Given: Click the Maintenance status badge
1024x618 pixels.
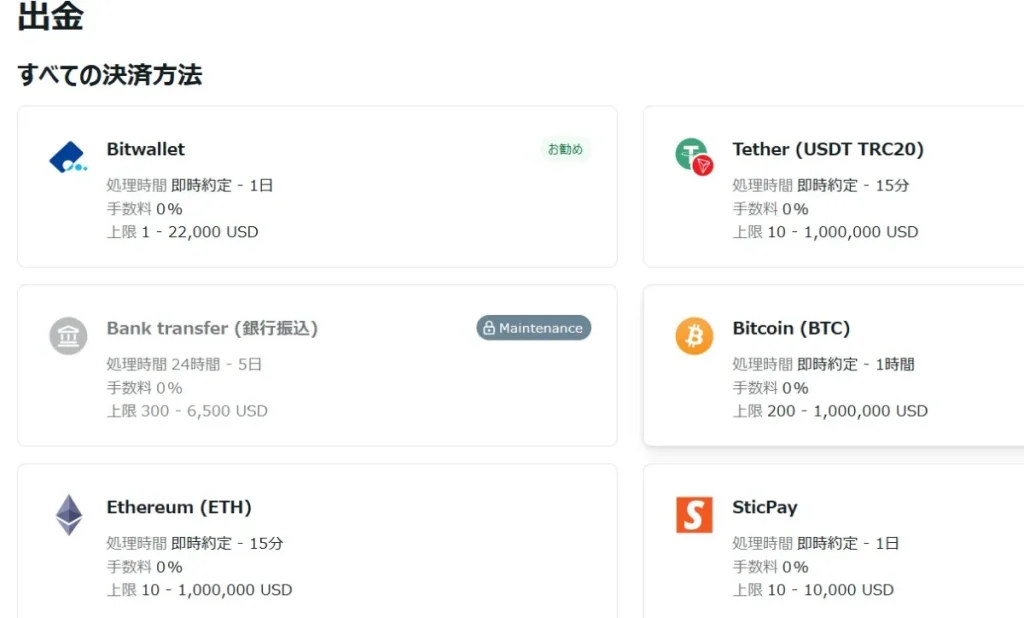Looking at the screenshot, I should (534, 328).
